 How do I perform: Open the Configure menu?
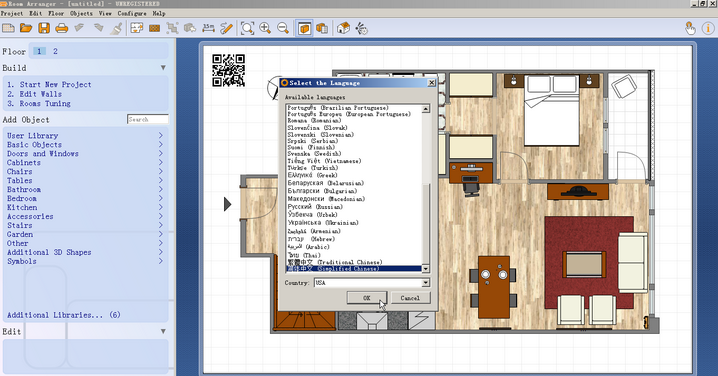[132, 13]
